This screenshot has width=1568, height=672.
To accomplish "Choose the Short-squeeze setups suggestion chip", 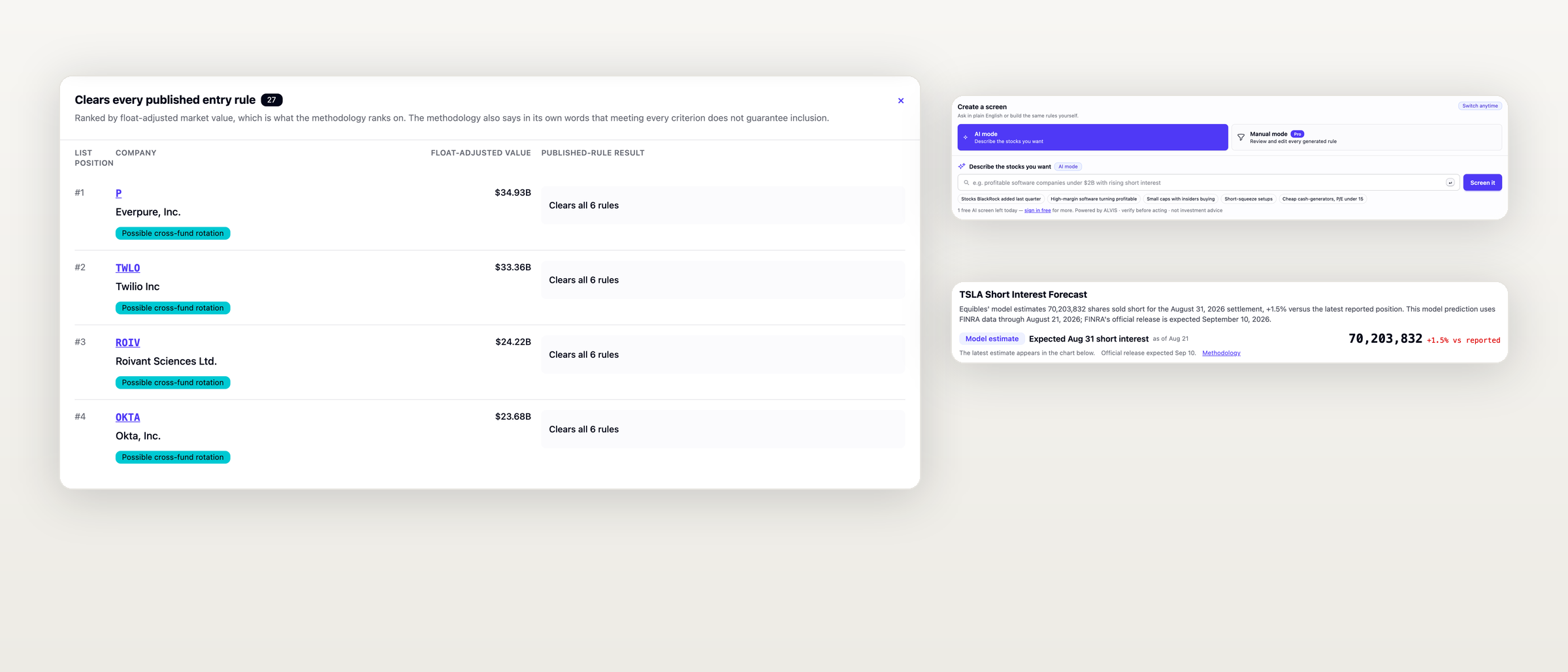I will tap(1249, 199).
